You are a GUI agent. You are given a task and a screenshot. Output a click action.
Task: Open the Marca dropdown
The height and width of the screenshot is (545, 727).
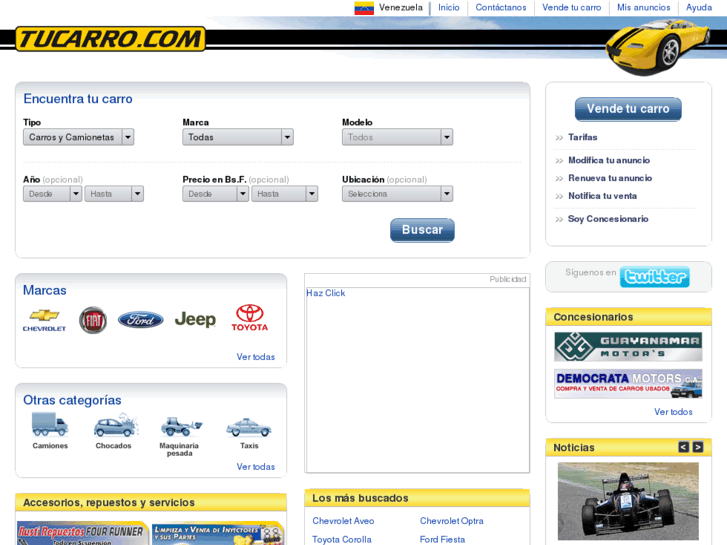238,137
